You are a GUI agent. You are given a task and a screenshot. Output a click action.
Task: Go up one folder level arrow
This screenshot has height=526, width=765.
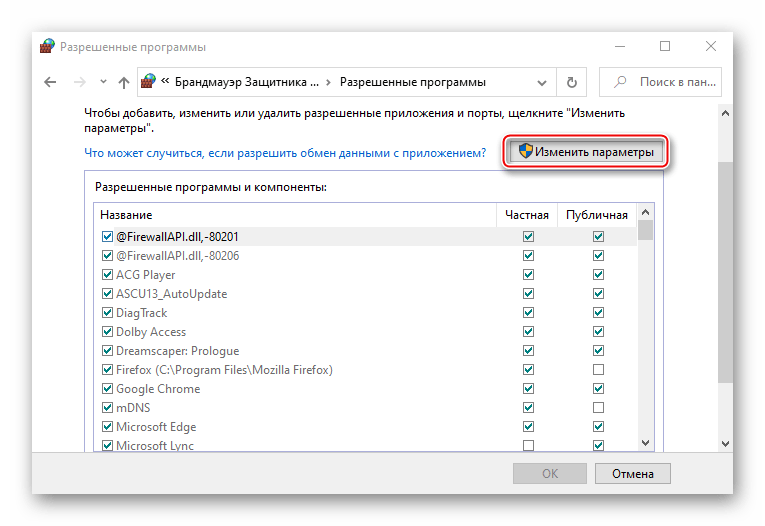coord(124,82)
